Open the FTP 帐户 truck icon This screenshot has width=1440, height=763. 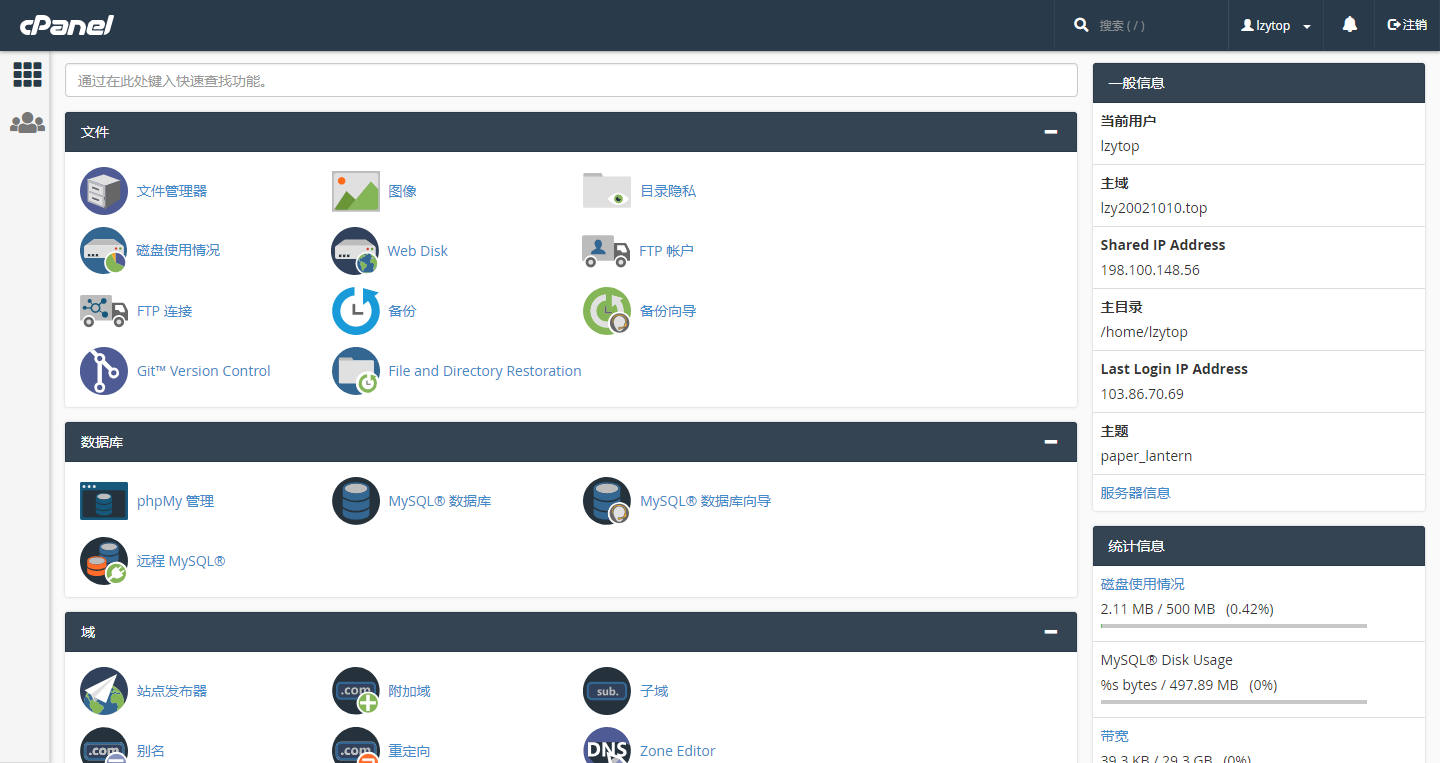pyautogui.click(x=607, y=251)
